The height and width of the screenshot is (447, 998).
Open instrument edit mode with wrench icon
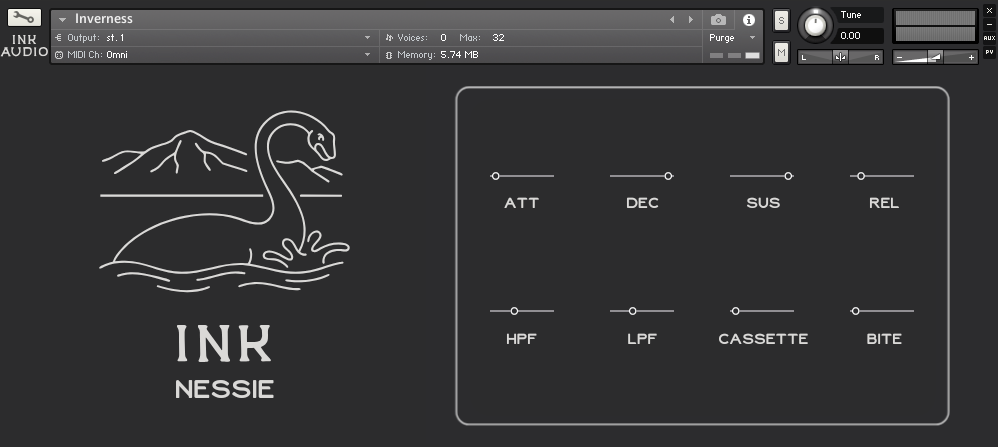[24, 18]
